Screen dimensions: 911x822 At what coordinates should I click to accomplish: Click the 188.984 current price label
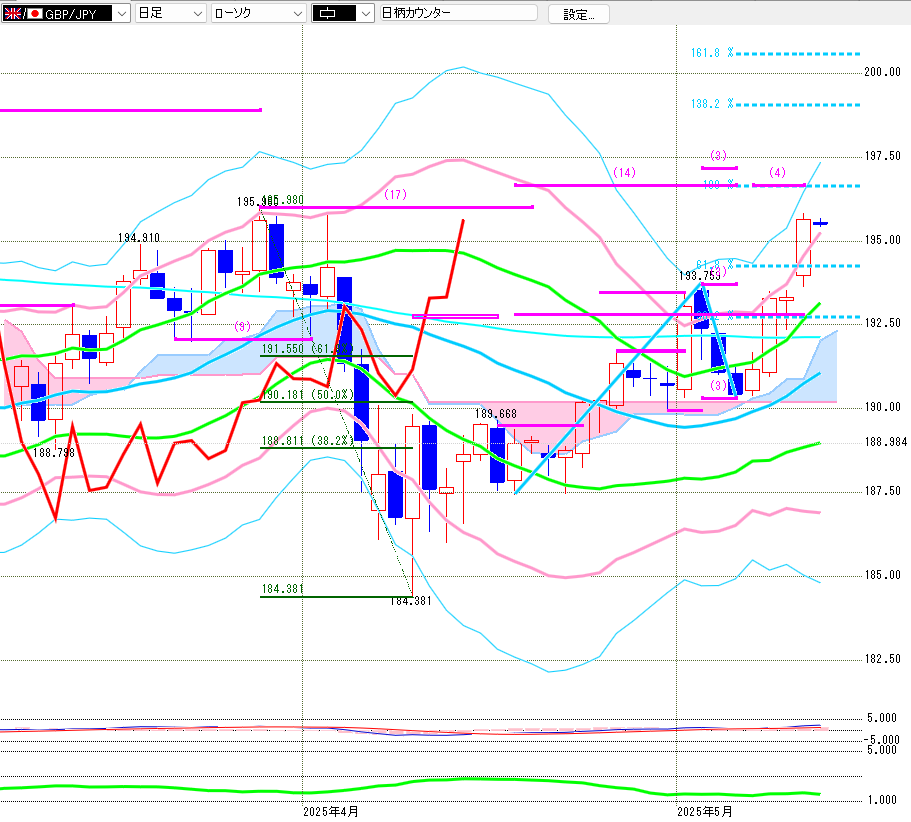coord(885,443)
